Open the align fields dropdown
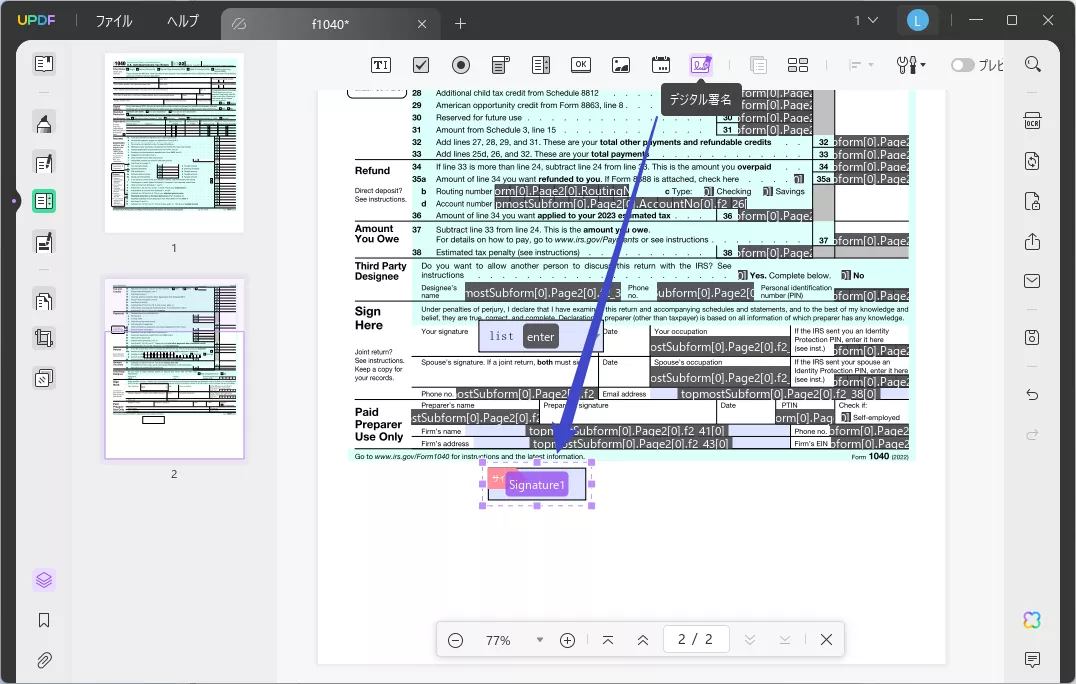 click(861, 65)
